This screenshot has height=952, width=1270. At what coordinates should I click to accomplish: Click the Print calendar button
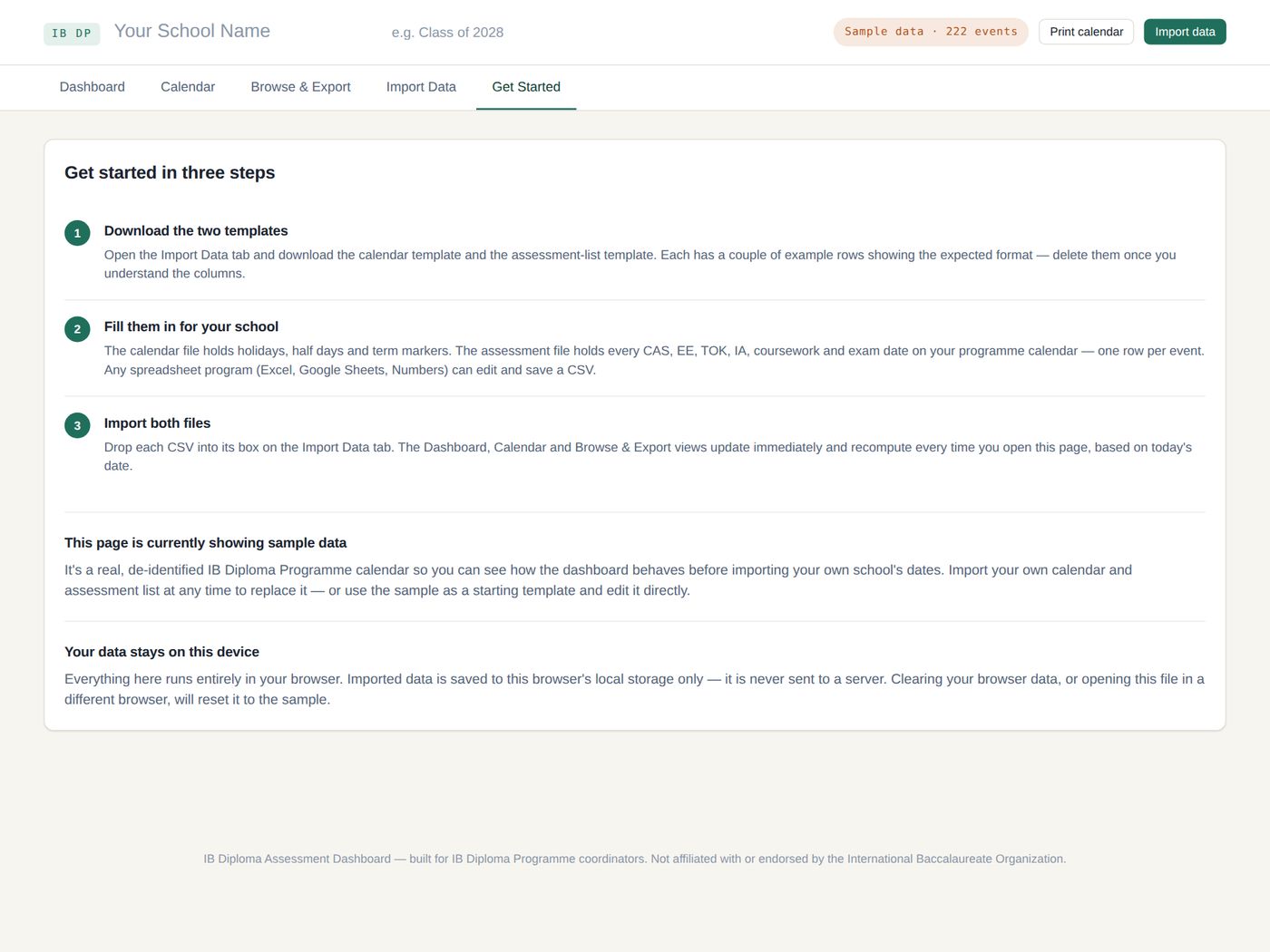click(1086, 32)
